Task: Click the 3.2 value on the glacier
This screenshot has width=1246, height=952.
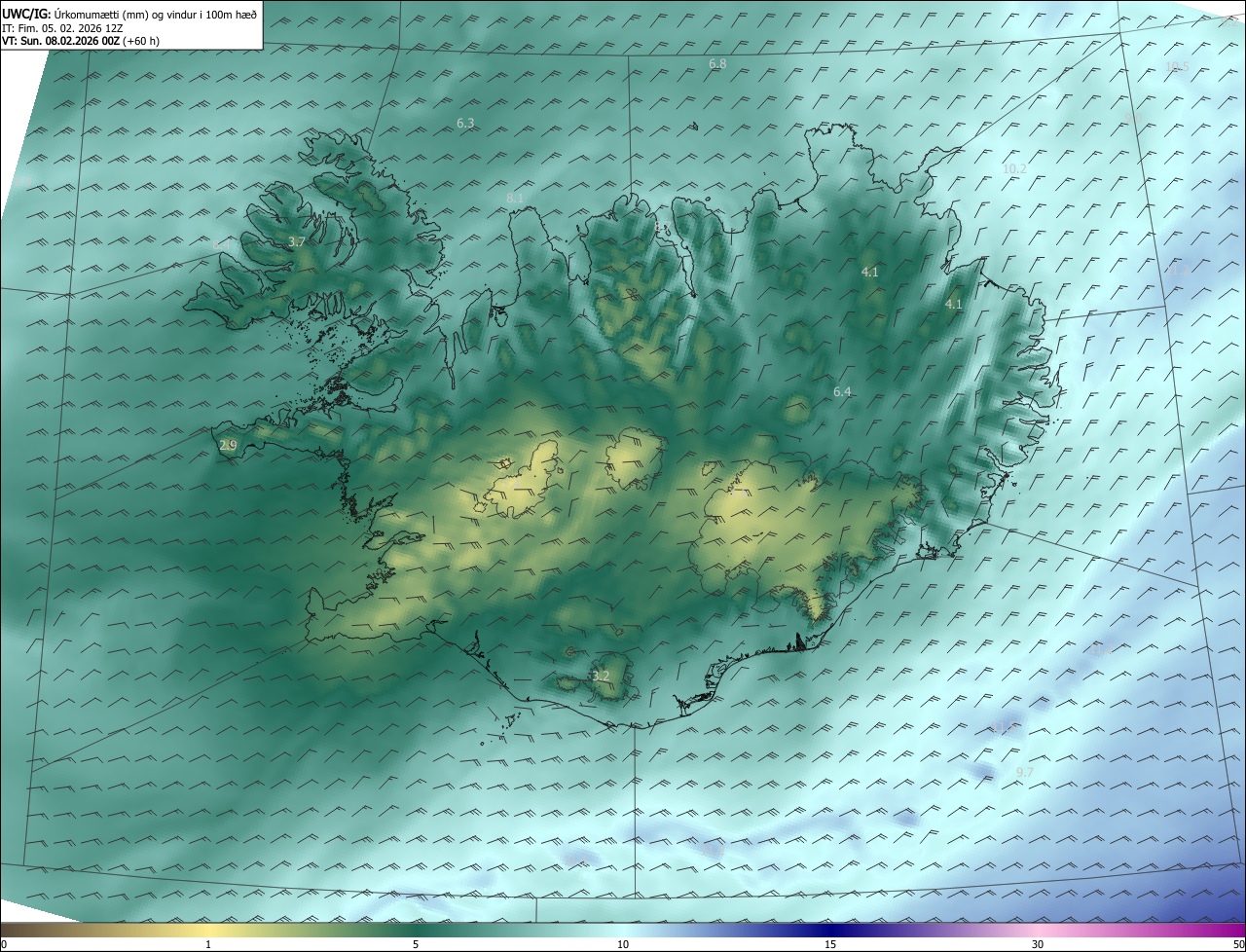Action: [x=601, y=676]
